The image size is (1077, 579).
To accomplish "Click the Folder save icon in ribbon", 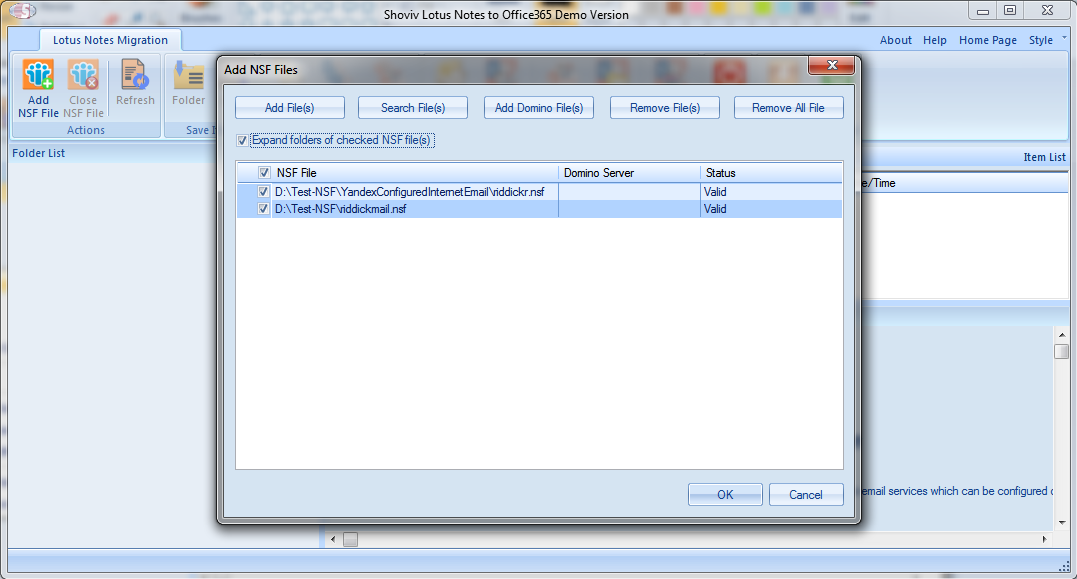I will click(x=188, y=82).
